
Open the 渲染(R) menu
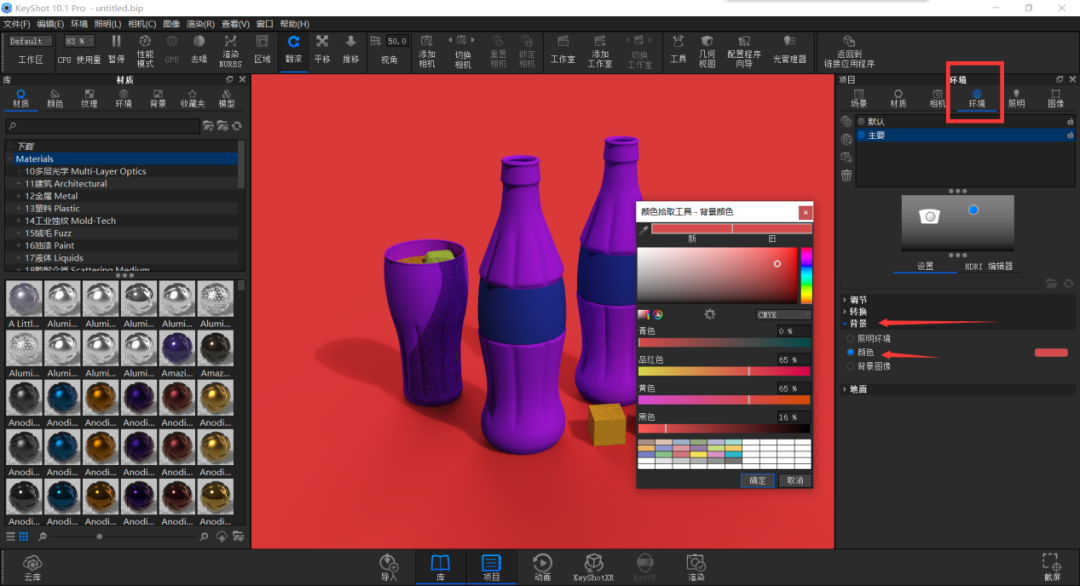click(x=200, y=24)
